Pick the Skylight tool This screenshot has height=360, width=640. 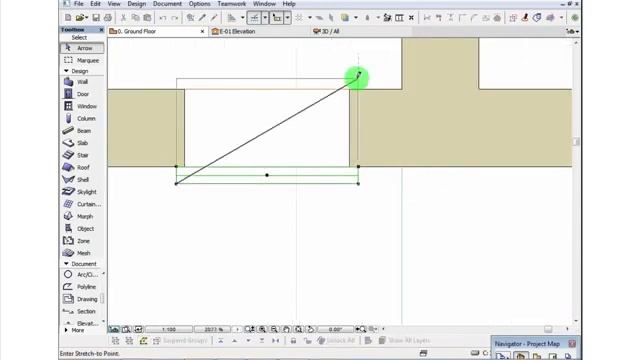tap(82, 192)
